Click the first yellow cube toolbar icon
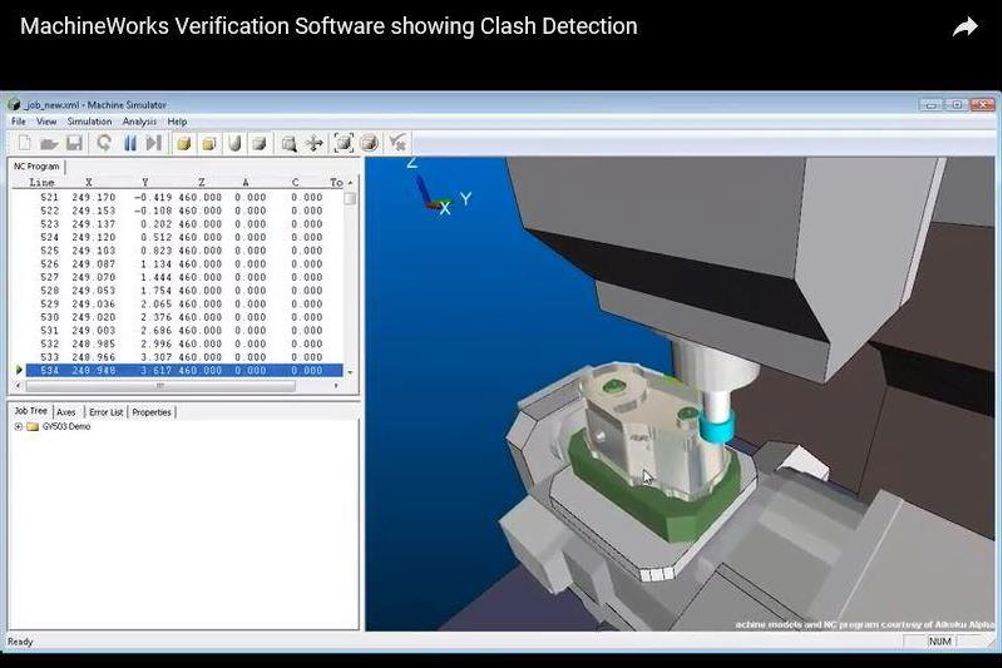Image resolution: width=1002 pixels, height=668 pixels. (184, 144)
